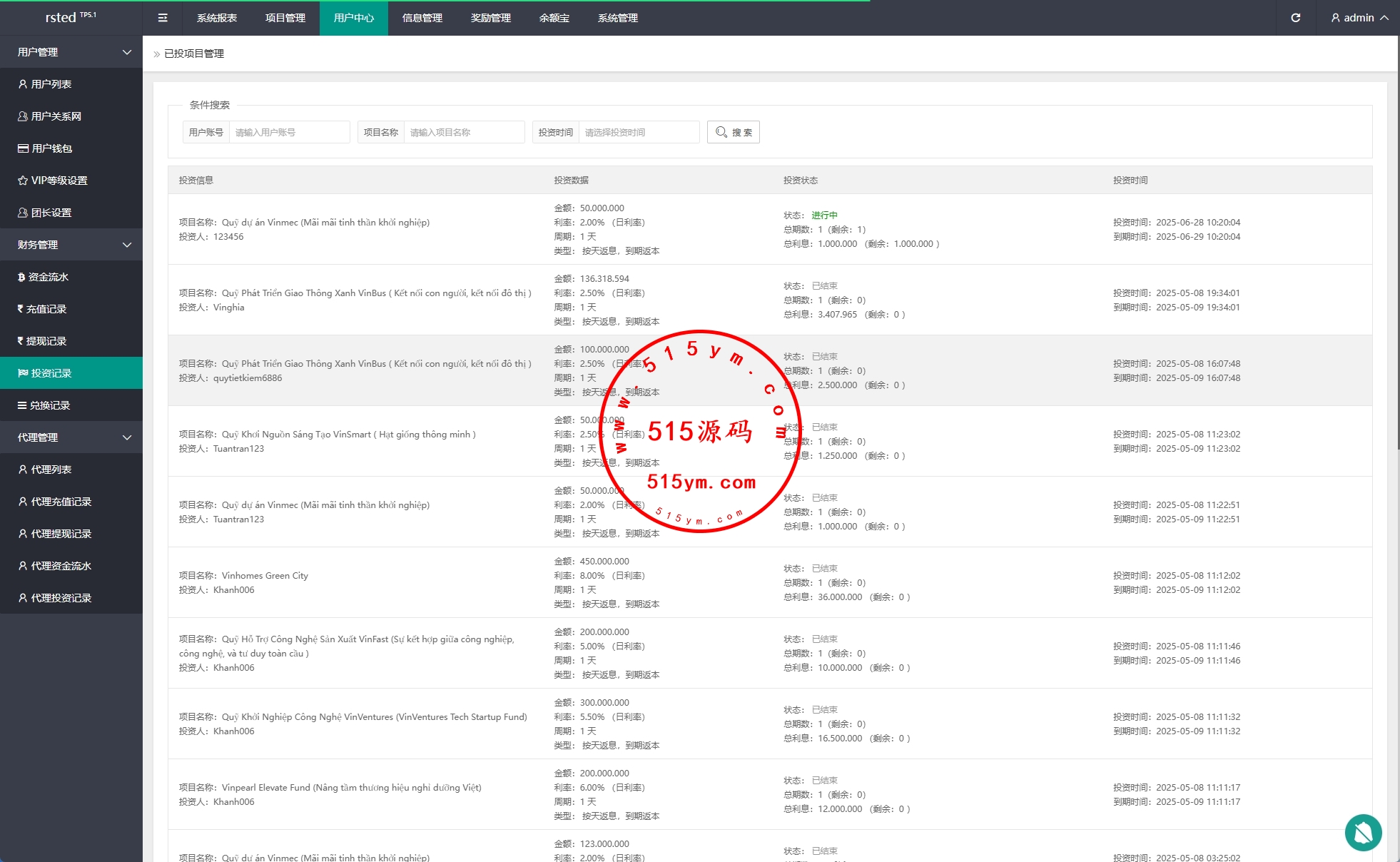Select 投资记录 flag-icon sidebar item
The width and height of the screenshot is (1400, 862).
(51, 373)
